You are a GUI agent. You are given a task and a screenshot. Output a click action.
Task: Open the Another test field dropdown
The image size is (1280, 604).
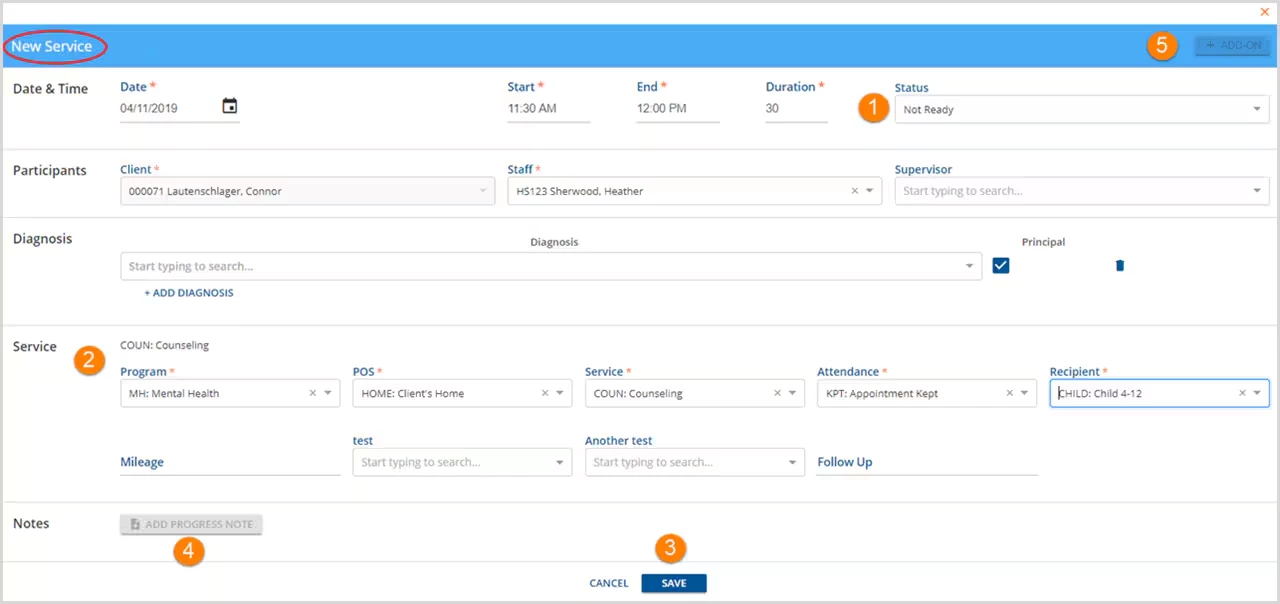click(x=694, y=462)
